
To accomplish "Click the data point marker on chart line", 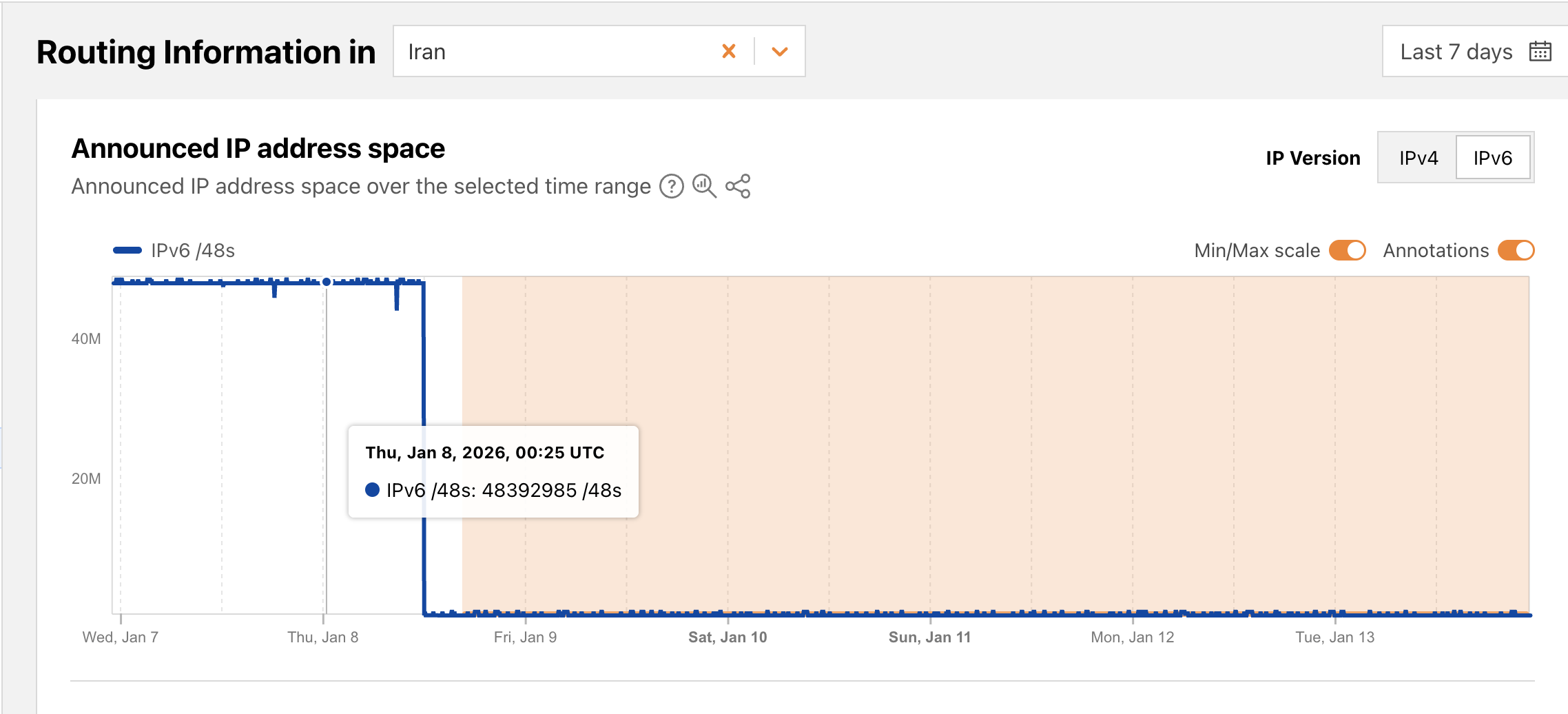I will click(327, 281).
